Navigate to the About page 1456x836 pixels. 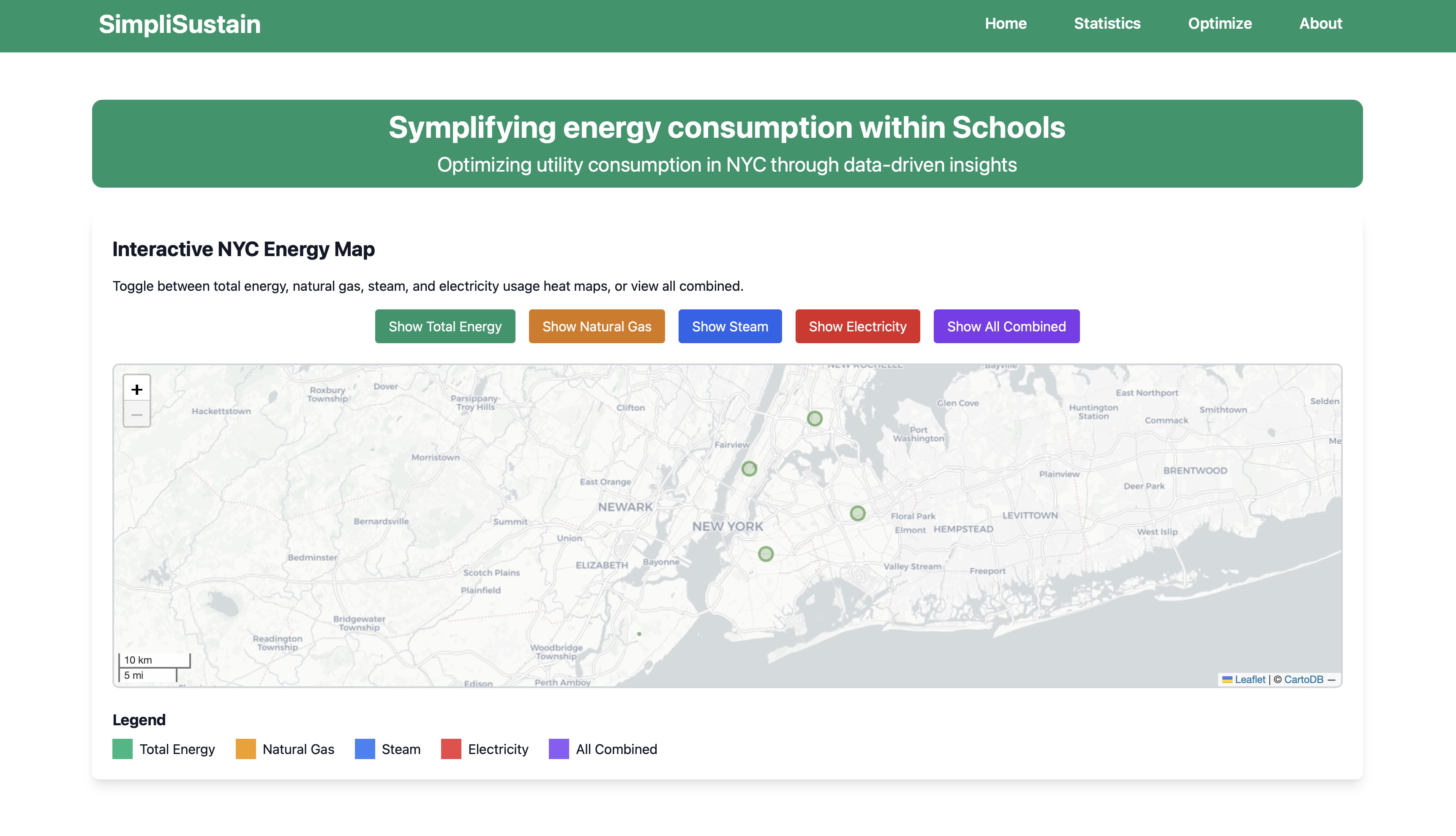pyautogui.click(x=1320, y=24)
